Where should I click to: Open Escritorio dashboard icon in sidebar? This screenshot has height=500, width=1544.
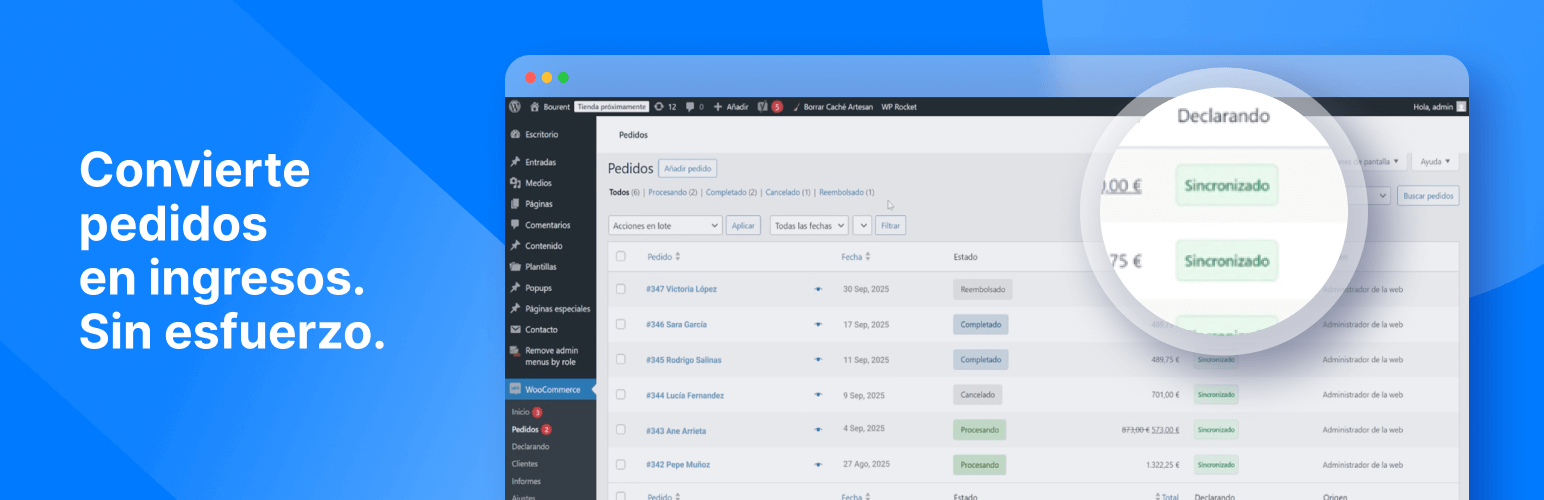(x=515, y=134)
